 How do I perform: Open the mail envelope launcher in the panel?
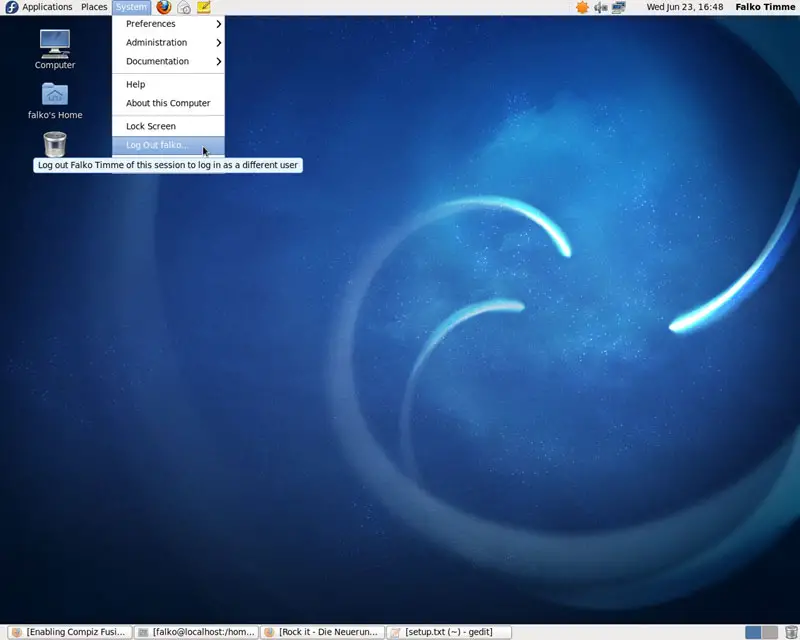[x=184, y=7]
